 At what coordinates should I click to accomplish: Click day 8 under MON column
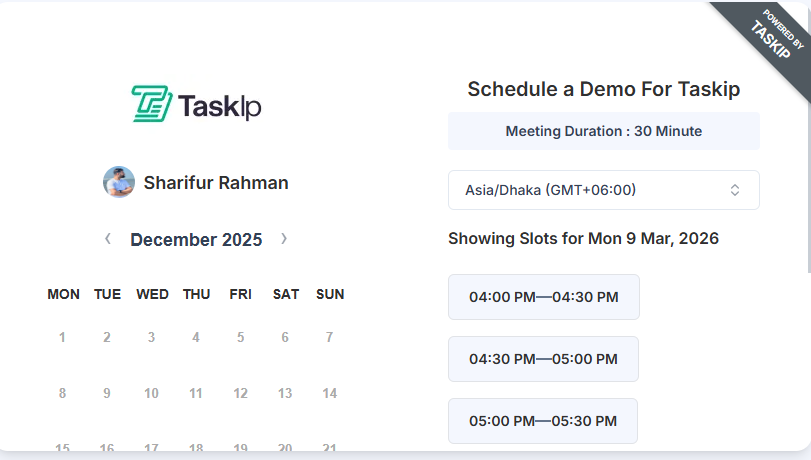[62, 394]
